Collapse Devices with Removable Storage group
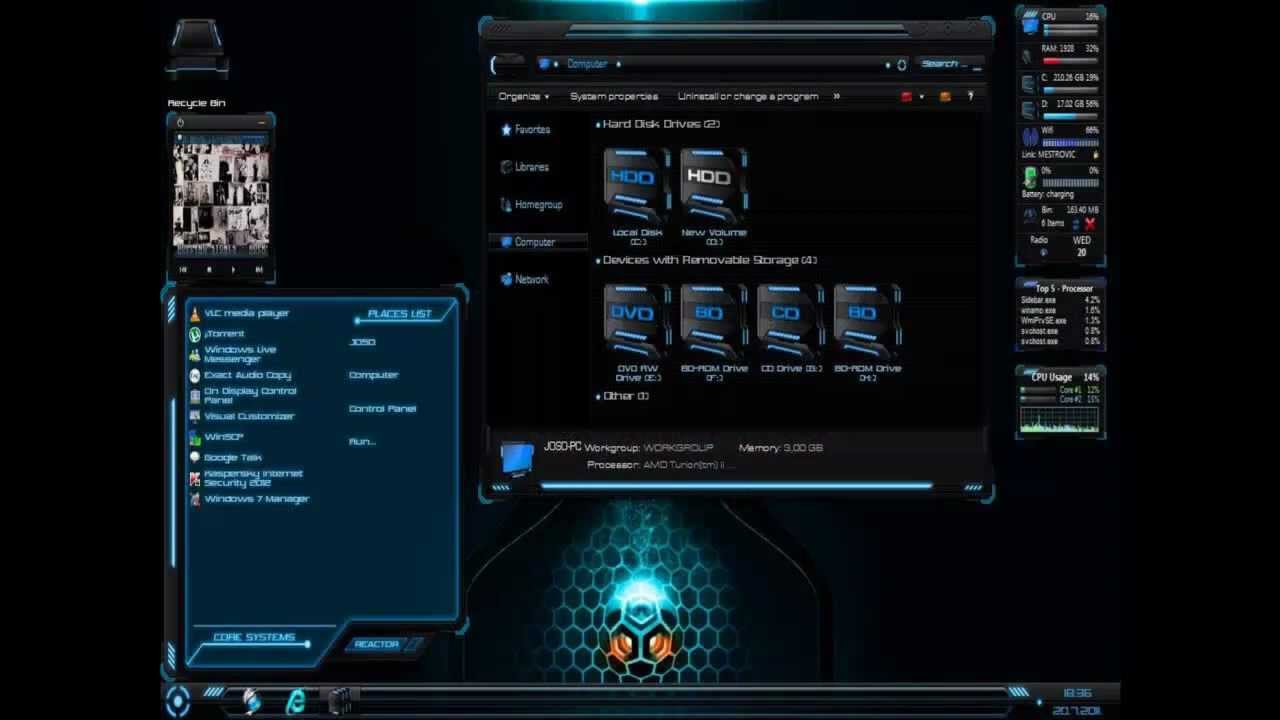The width and height of the screenshot is (1280, 720). coord(599,261)
